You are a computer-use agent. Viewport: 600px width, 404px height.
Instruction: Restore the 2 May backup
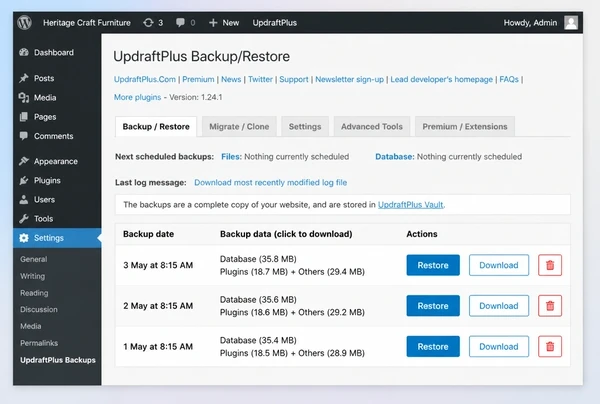433,306
